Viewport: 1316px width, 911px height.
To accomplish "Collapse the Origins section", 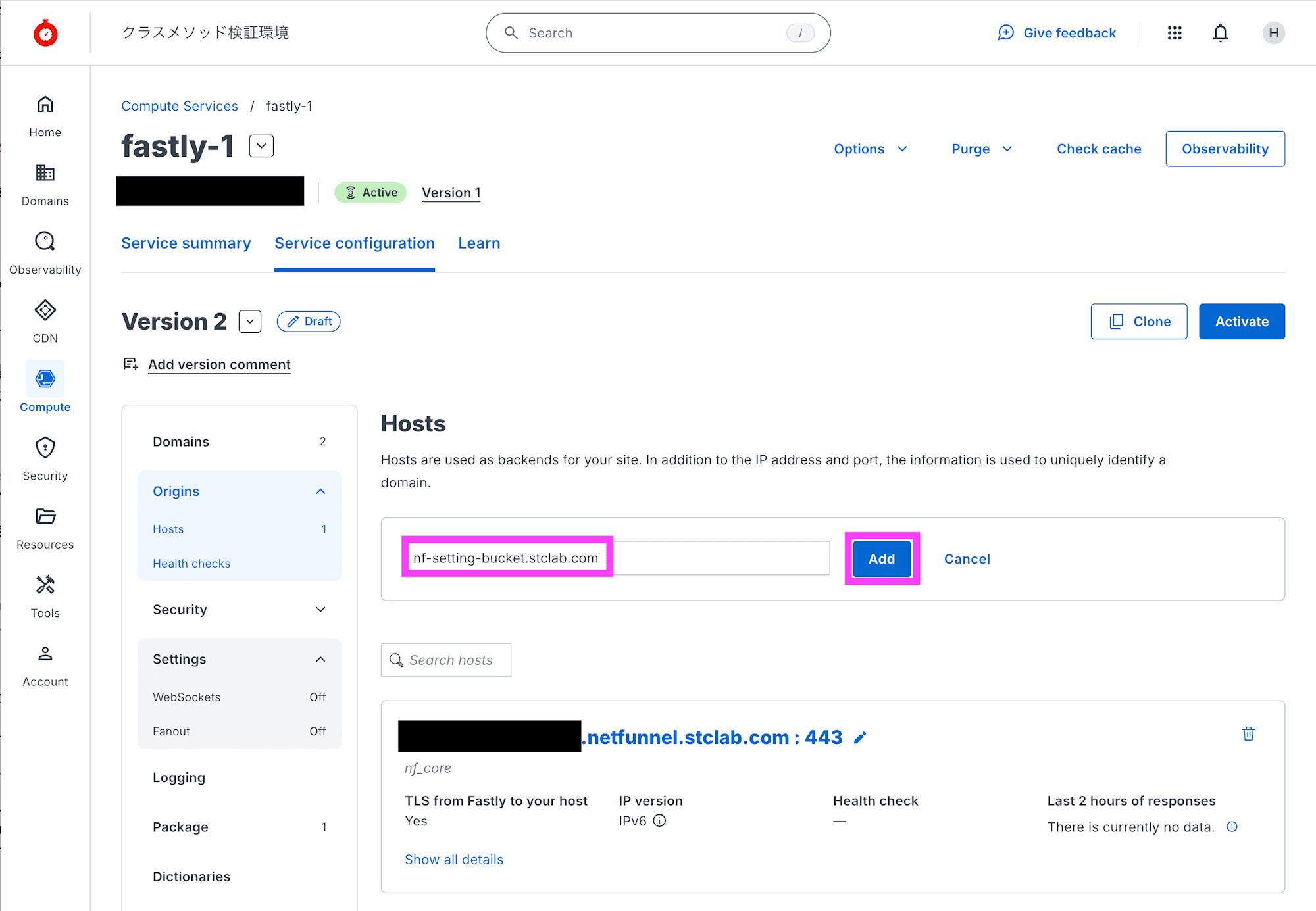I will point(320,491).
